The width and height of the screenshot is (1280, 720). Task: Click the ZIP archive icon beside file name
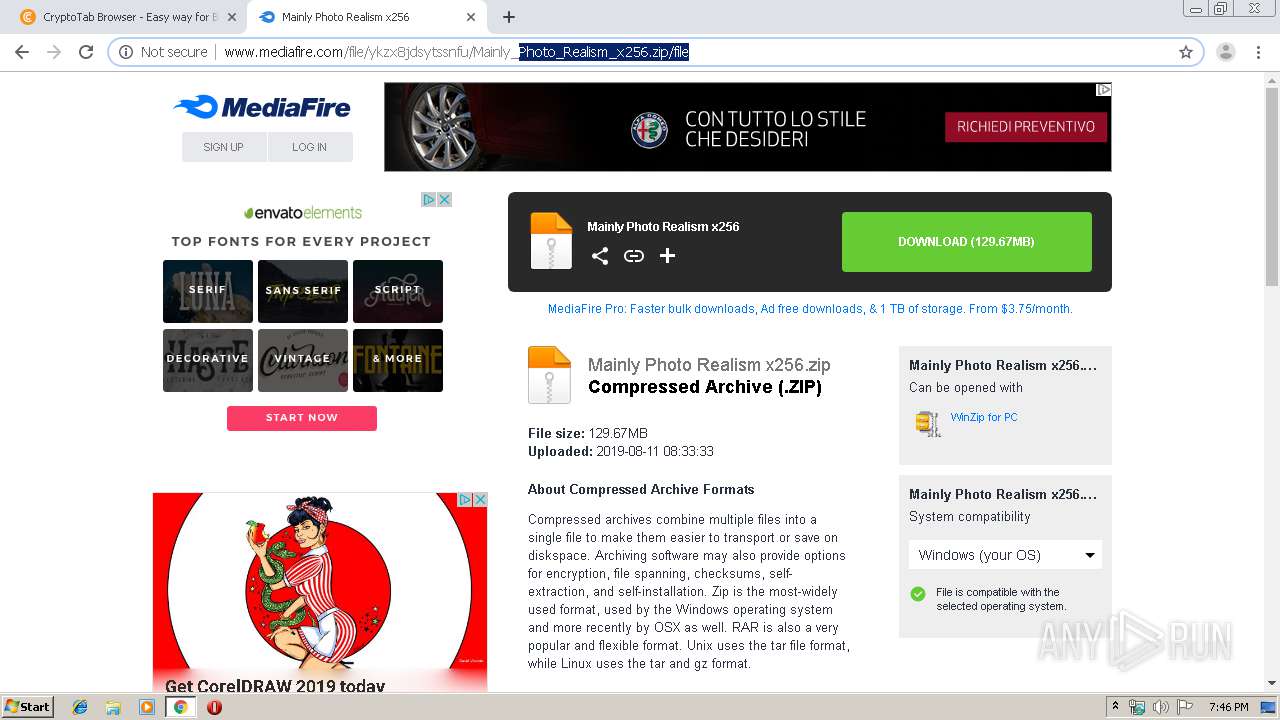click(x=549, y=375)
